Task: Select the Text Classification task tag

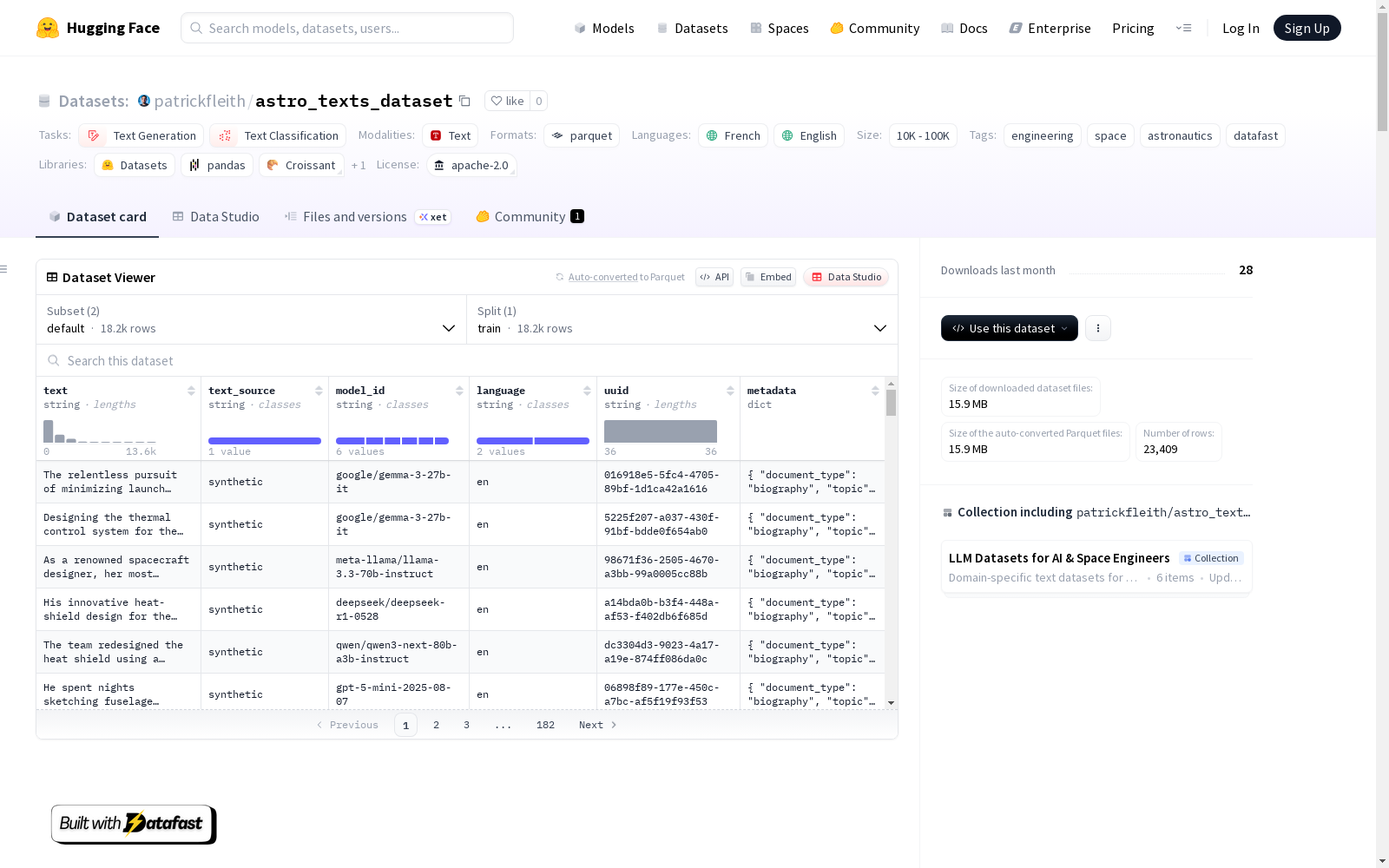Action: point(278,135)
